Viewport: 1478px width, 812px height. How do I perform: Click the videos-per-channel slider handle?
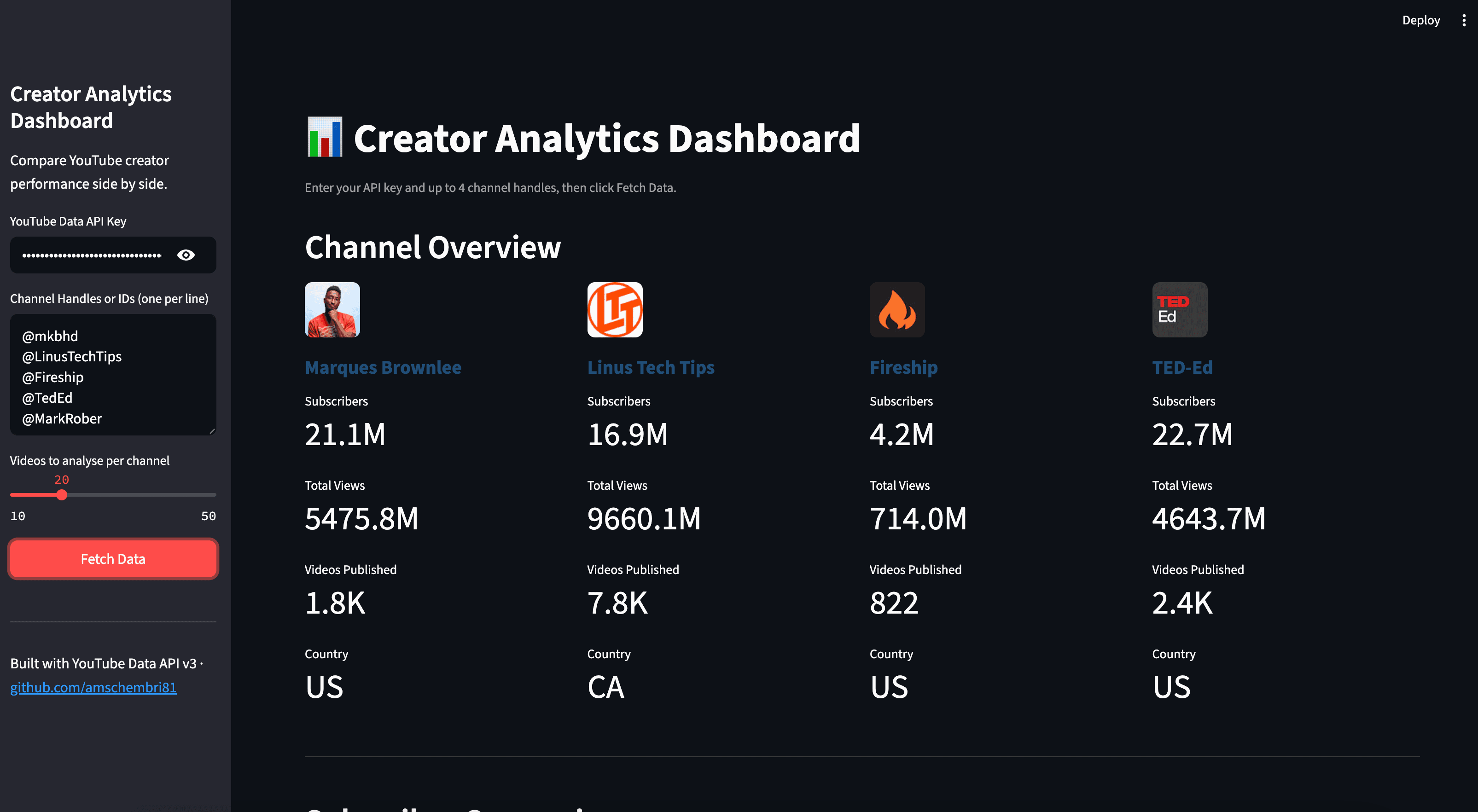pyautogui.click(x=61, y=495)
